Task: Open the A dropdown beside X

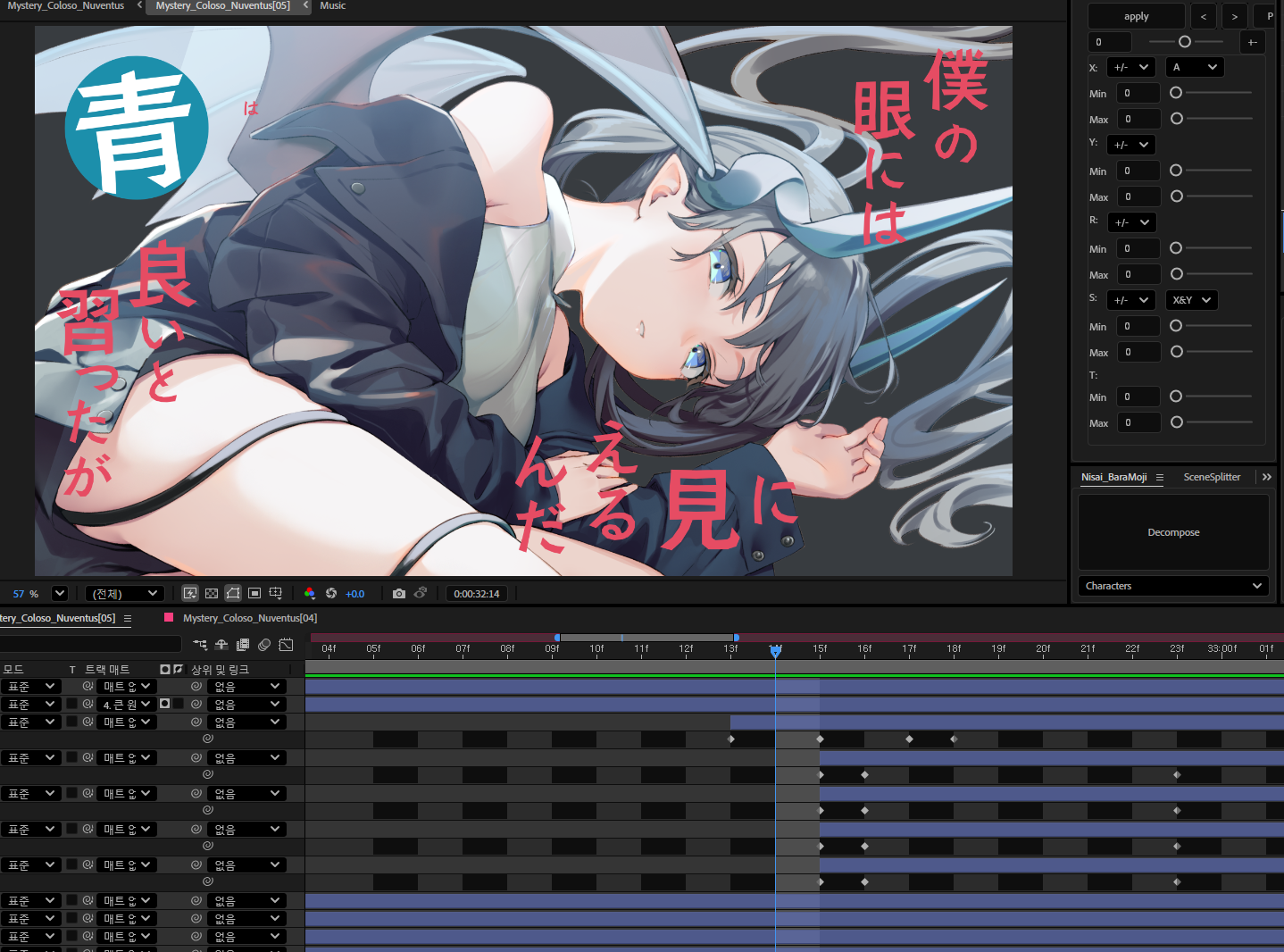Action: (1195, 67)
